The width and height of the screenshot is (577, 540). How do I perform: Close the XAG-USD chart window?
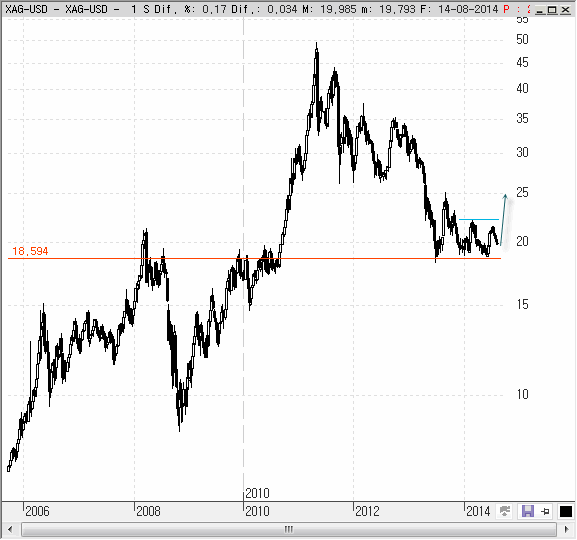click(566, 10)
